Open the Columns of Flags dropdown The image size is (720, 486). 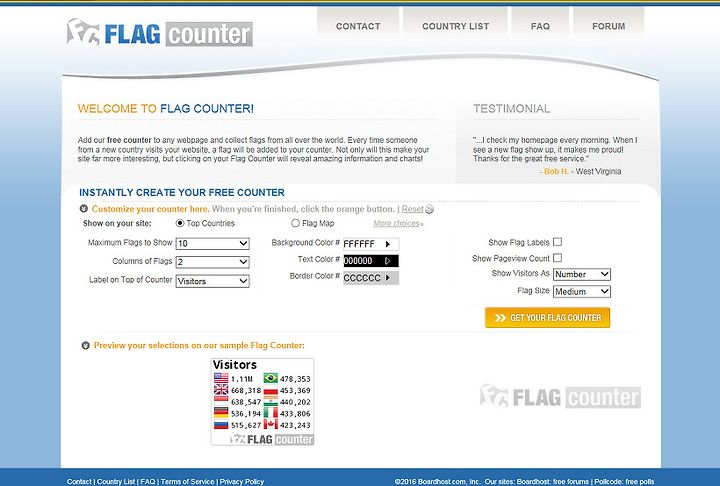coord(213,262)
